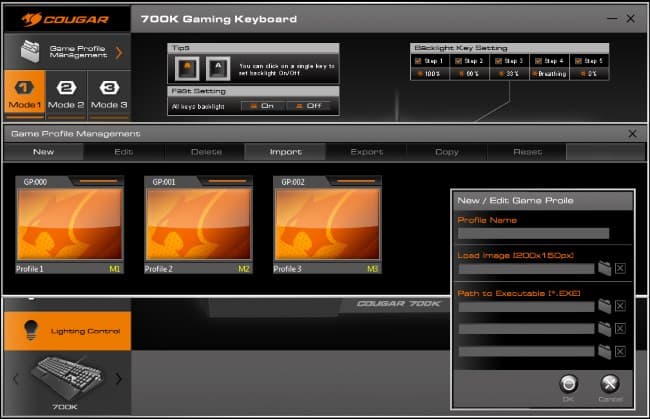Browse folder for Load Image

tap(604, 268)
